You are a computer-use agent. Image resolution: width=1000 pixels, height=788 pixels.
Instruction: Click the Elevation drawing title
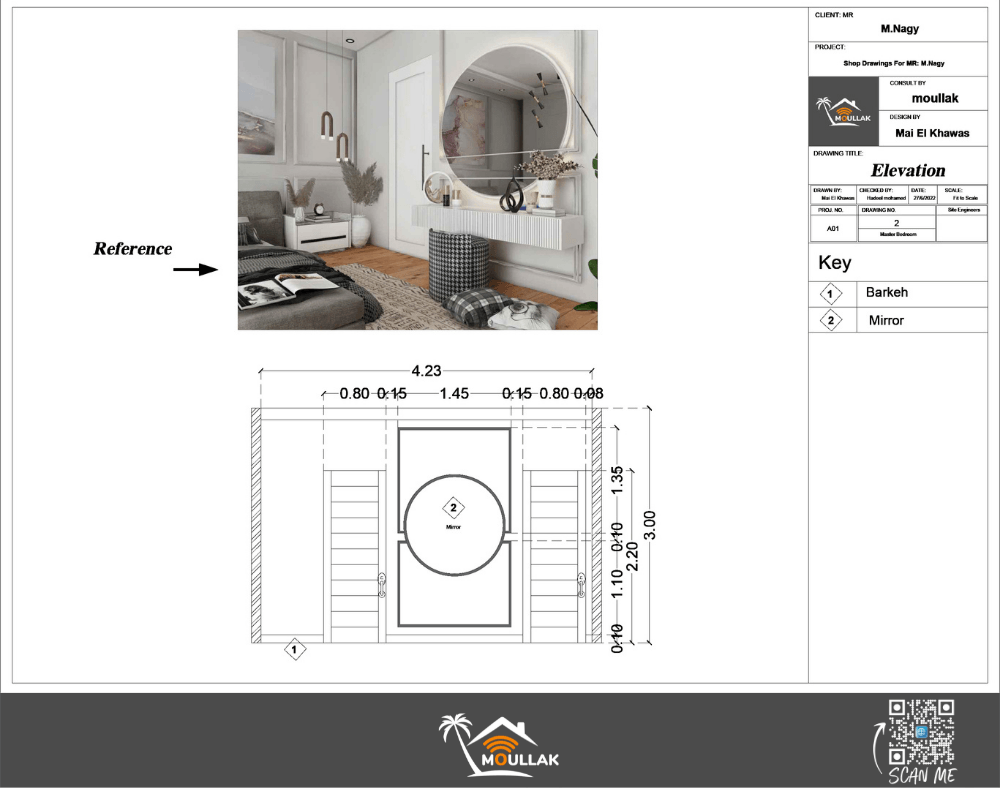click(x=907, y=170)
